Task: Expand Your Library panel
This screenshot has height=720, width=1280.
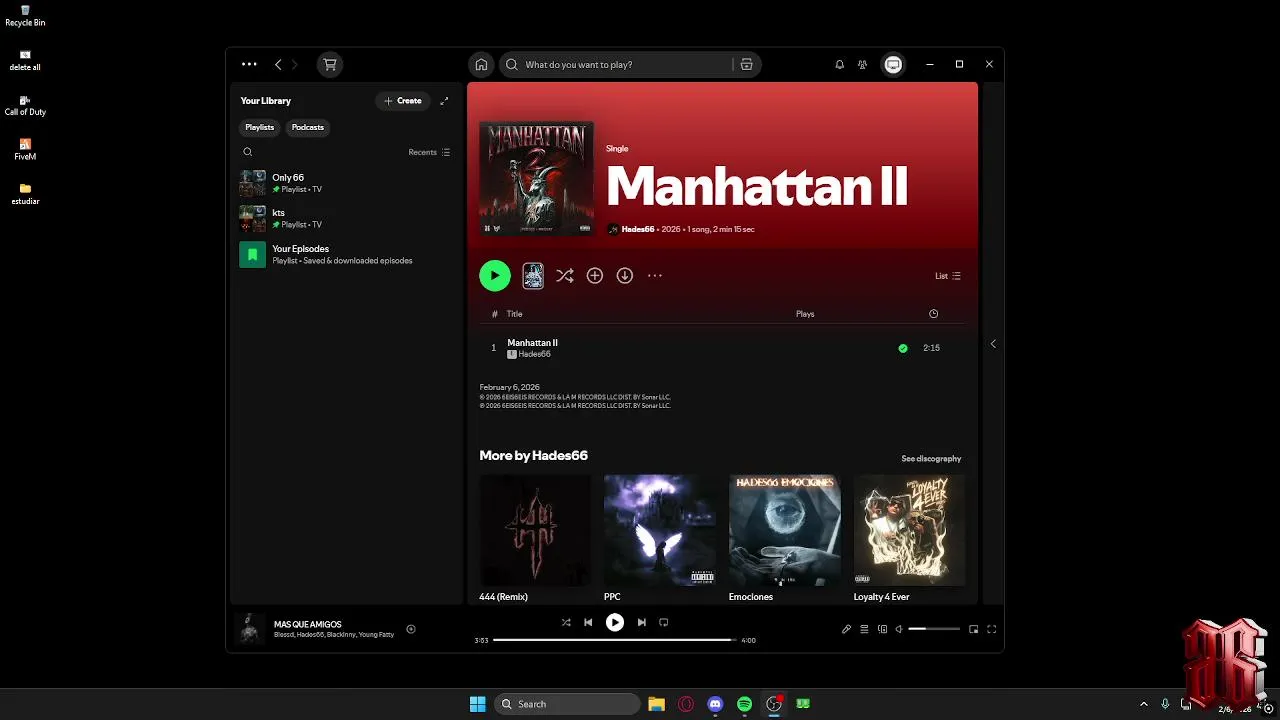Action: tap(444, 101)
